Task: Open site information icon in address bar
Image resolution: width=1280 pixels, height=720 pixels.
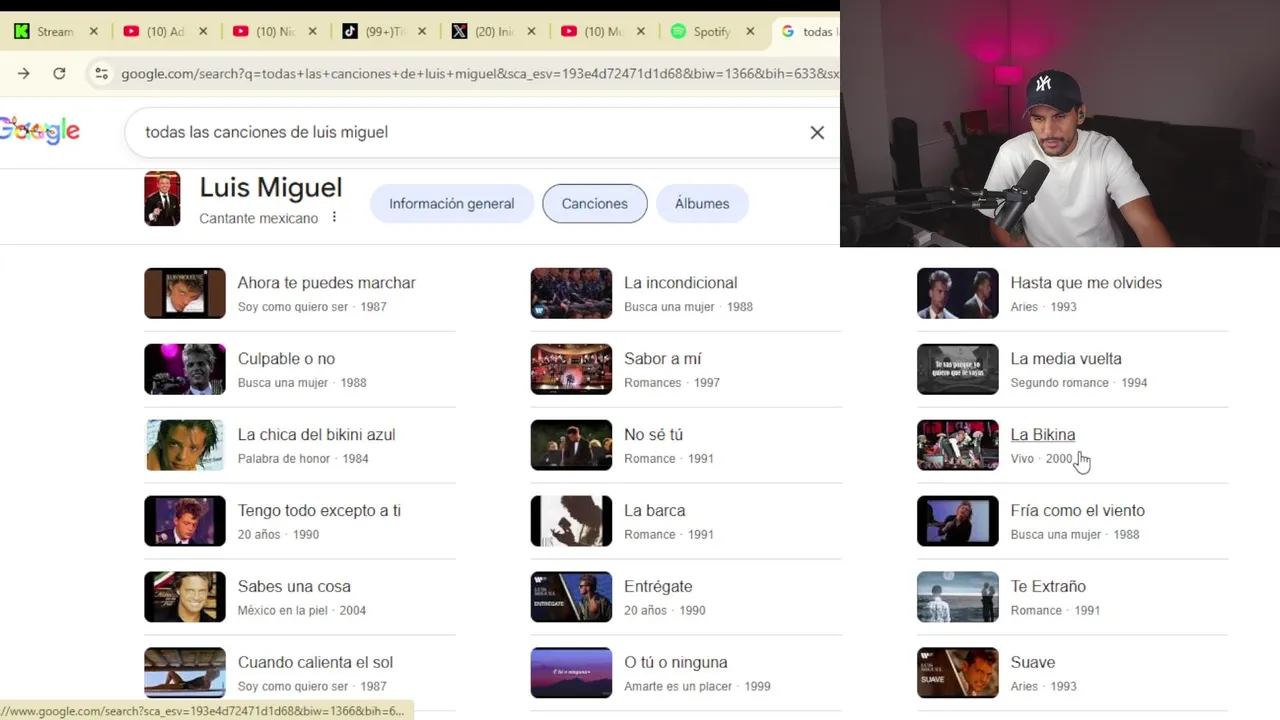Action: click(100, 73)
